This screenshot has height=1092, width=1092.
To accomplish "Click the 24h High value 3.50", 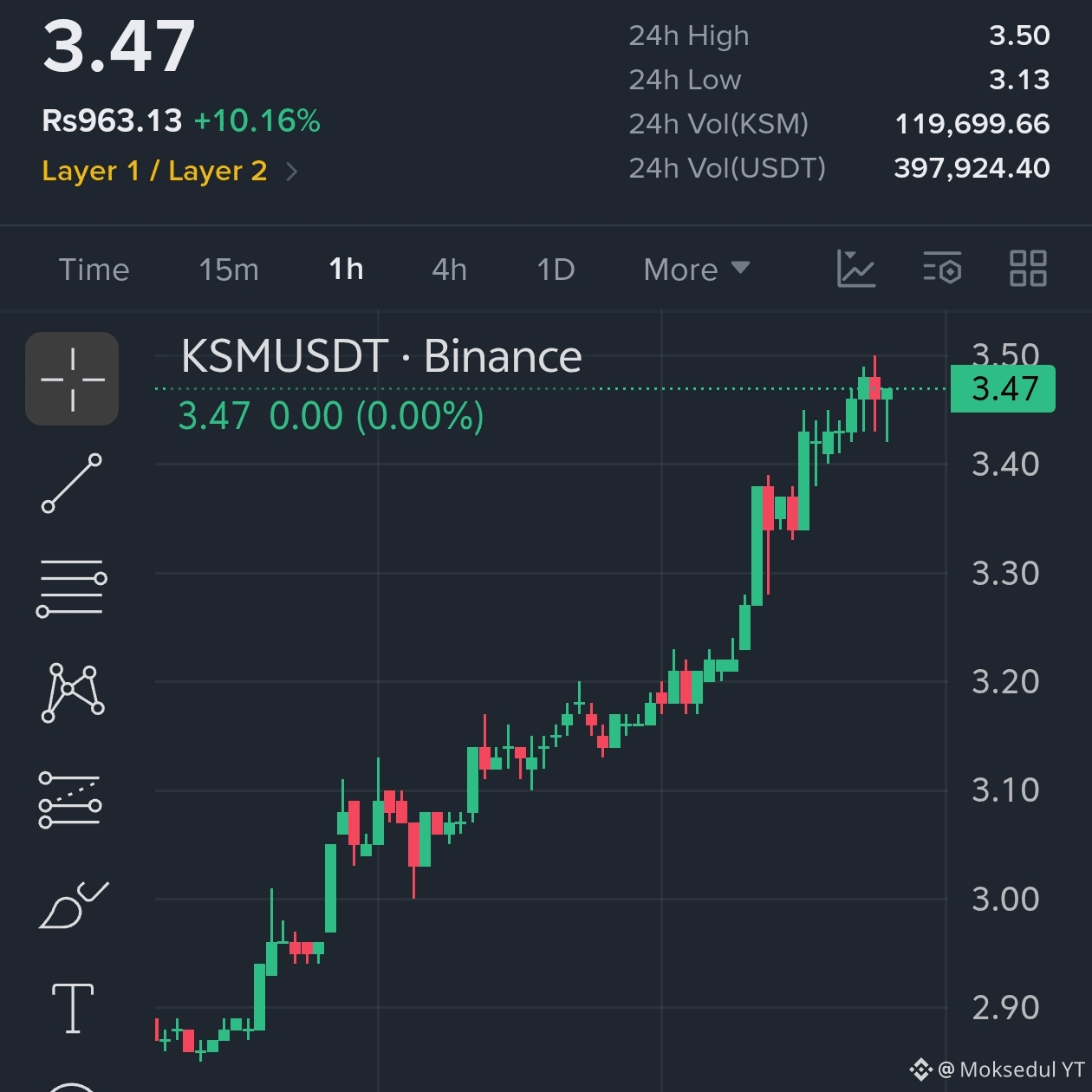I will (x=1019, y=36).
